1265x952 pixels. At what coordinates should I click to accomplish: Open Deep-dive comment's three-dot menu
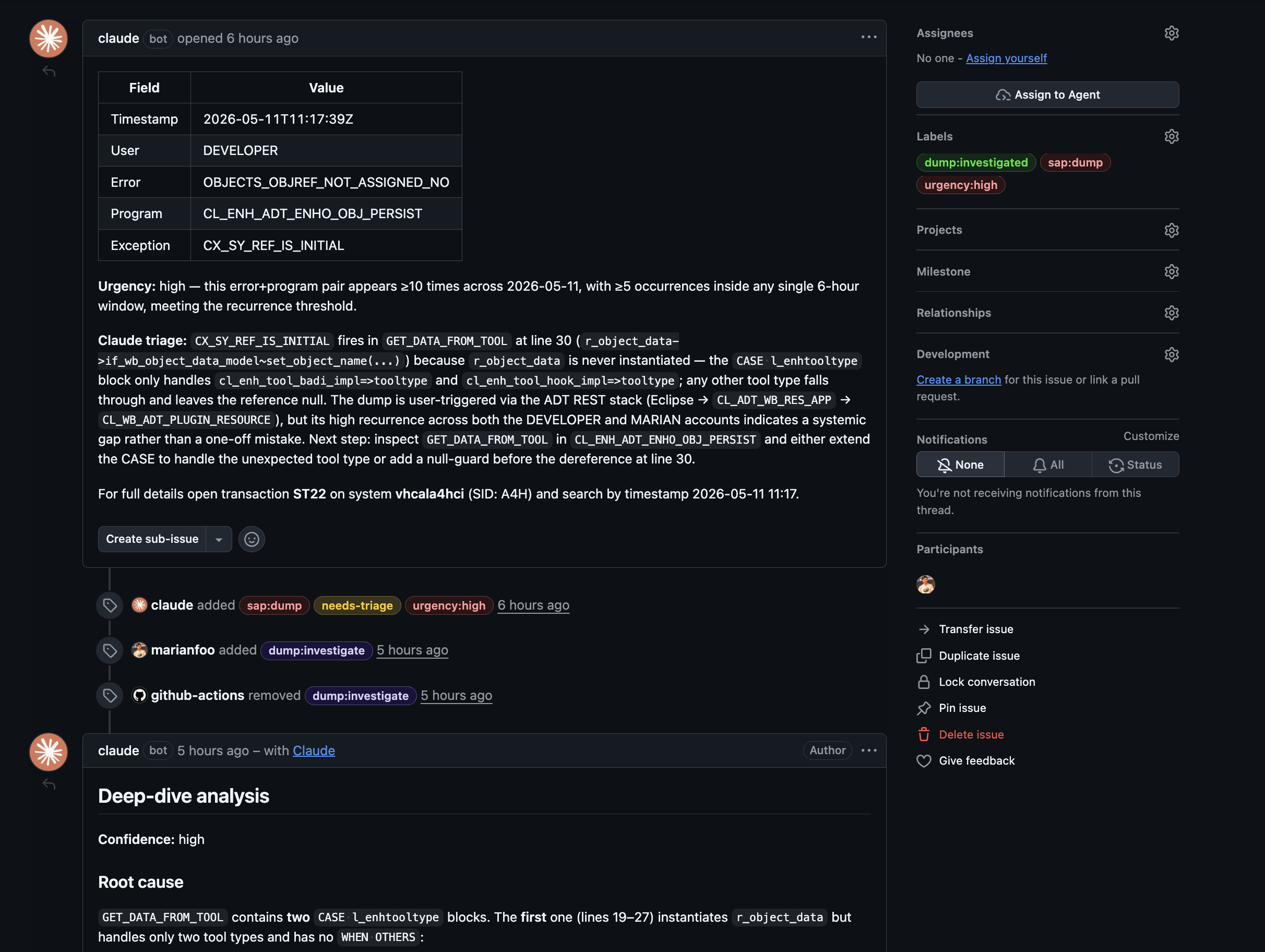869,750
